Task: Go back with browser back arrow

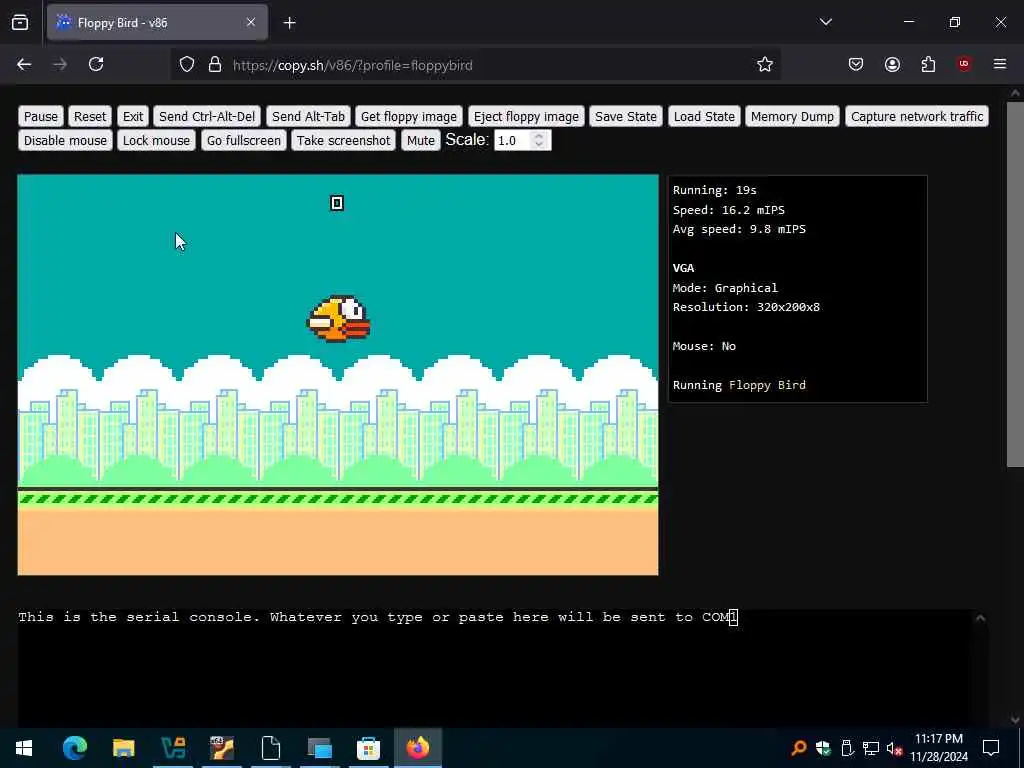Action: (24, 64)
